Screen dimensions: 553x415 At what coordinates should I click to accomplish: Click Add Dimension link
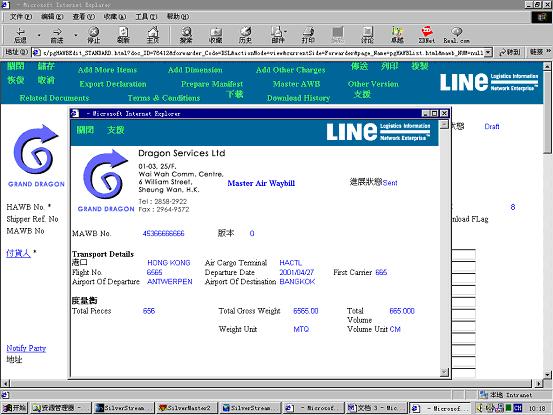(195, 70)
